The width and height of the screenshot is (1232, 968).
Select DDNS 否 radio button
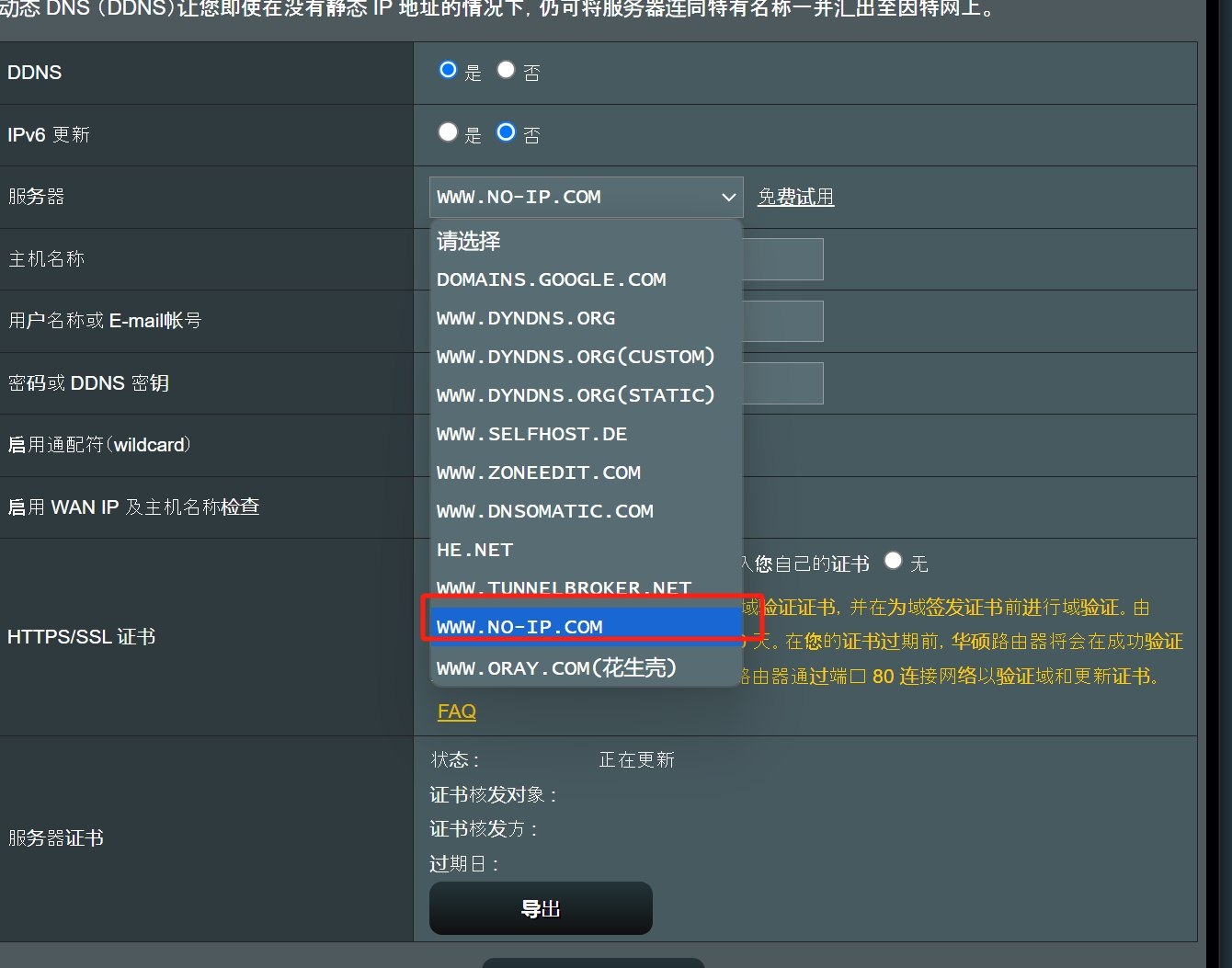pos(506,70)
